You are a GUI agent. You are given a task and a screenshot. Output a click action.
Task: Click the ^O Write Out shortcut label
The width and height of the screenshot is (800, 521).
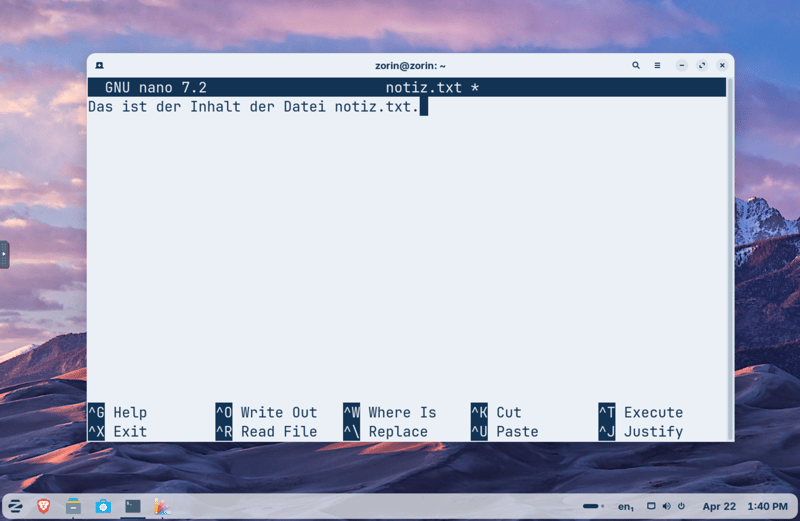click(x=266, y=412)
